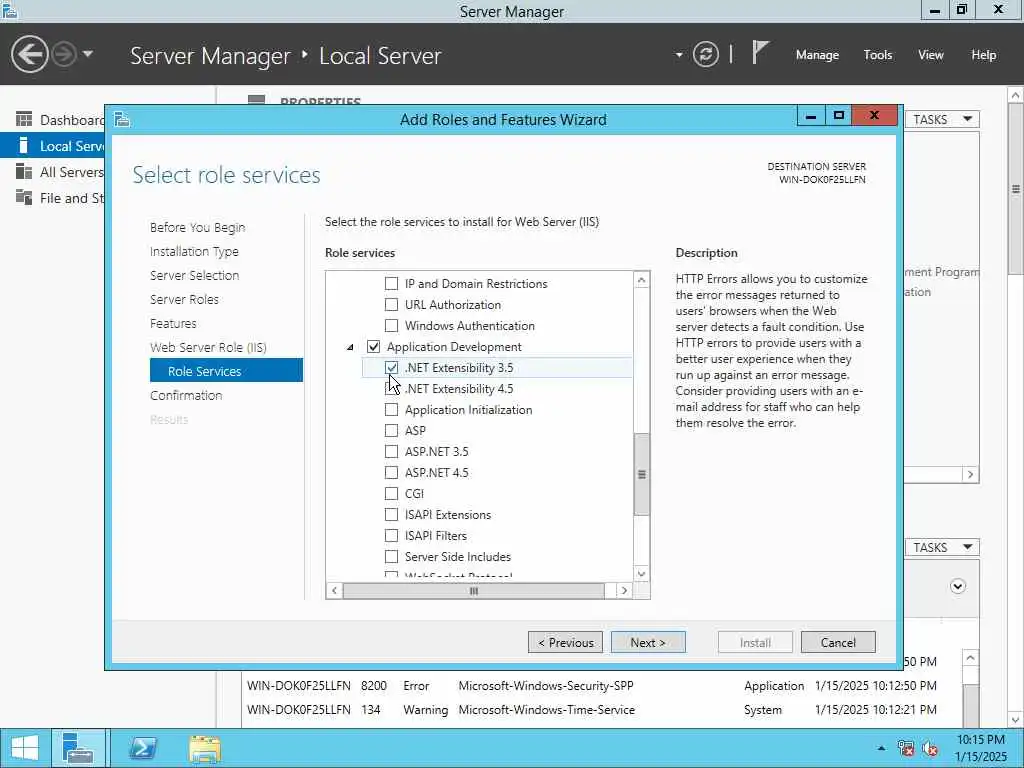Screen dimensions: 1024x768
Task: Go to Web Server Role (IIS) step
Action: pos(208,347)
